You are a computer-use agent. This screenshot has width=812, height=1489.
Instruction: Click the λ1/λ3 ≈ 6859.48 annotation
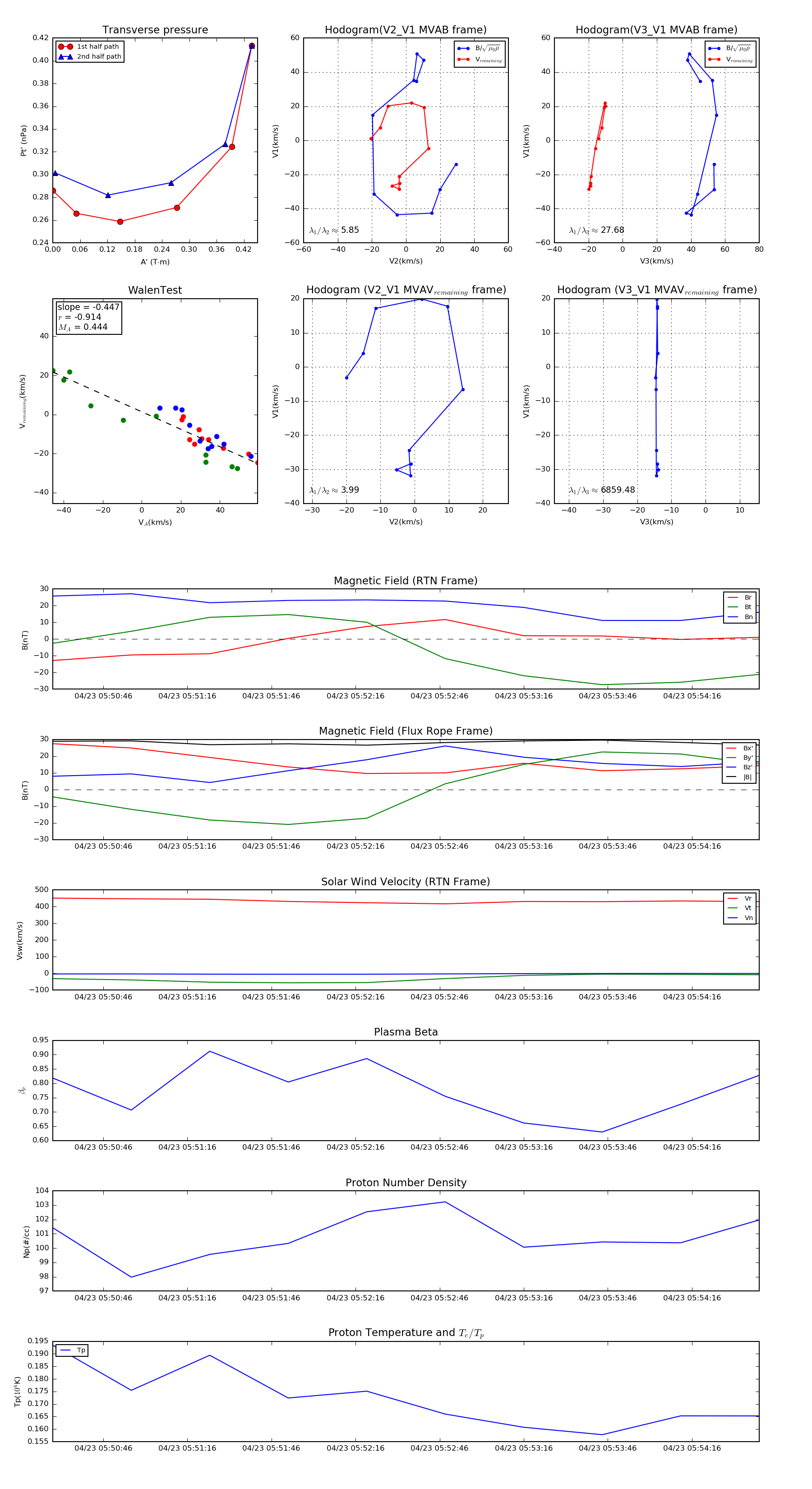[x=602, y=490]
